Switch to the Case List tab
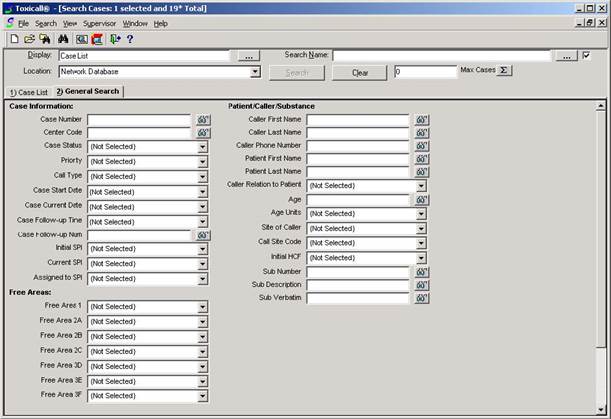 coord(29,92)
